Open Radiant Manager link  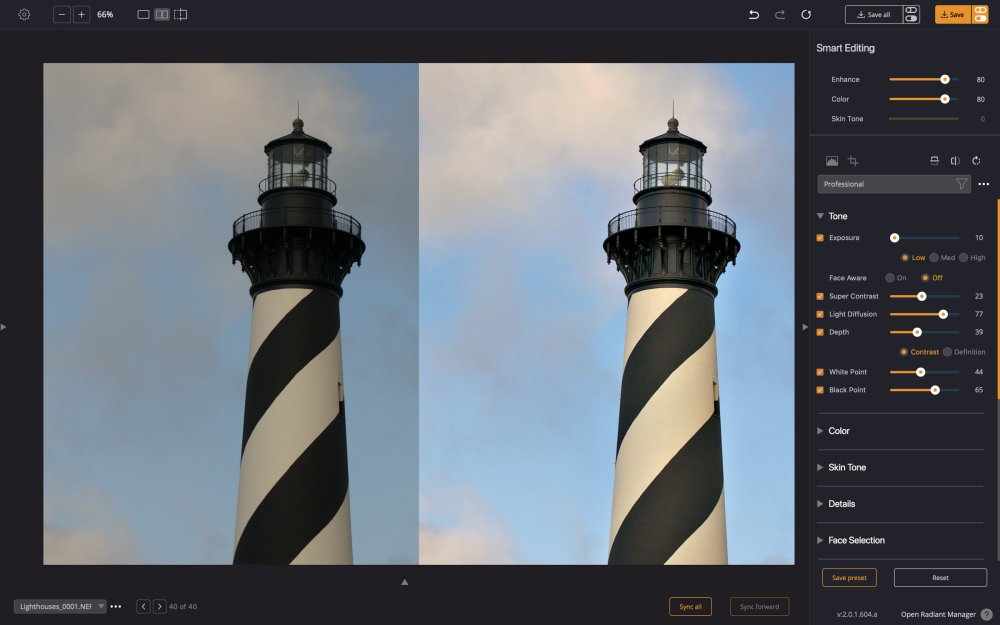[x=938, y=614]
